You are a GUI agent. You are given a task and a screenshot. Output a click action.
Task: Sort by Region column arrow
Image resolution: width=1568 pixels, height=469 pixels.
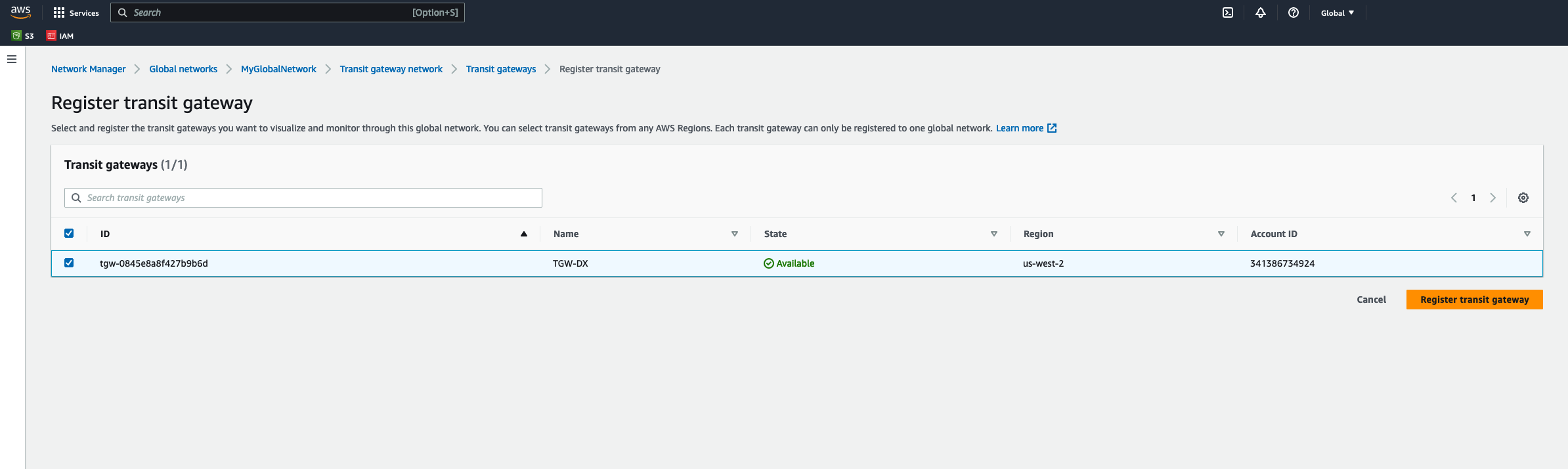(1221, 234)
